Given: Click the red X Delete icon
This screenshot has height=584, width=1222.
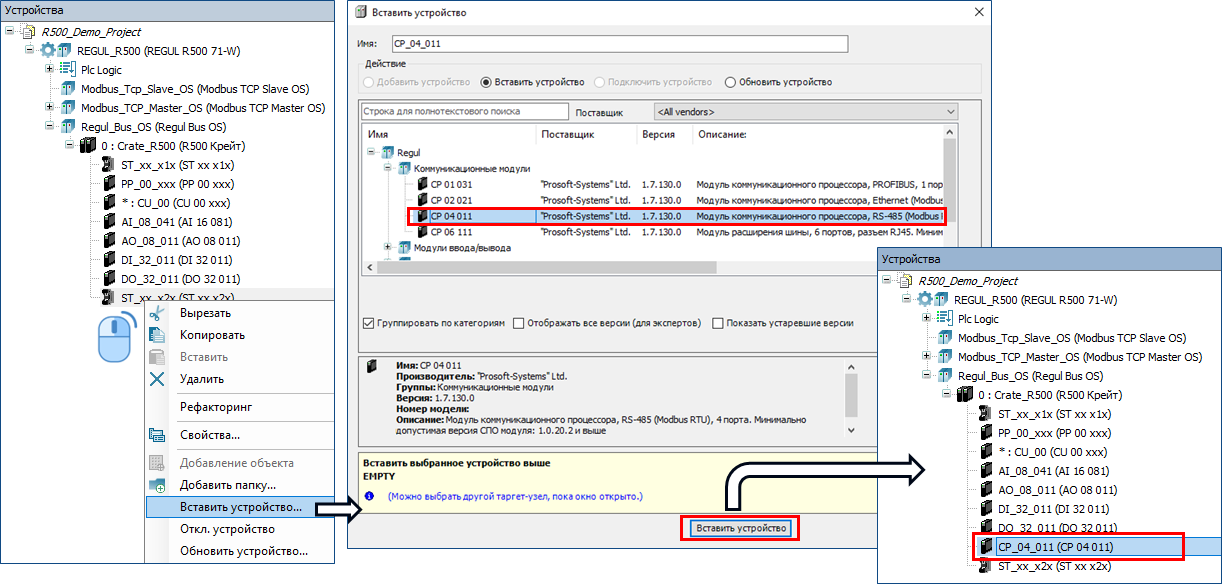Looking at the screenshot, I should coord(157,379).
